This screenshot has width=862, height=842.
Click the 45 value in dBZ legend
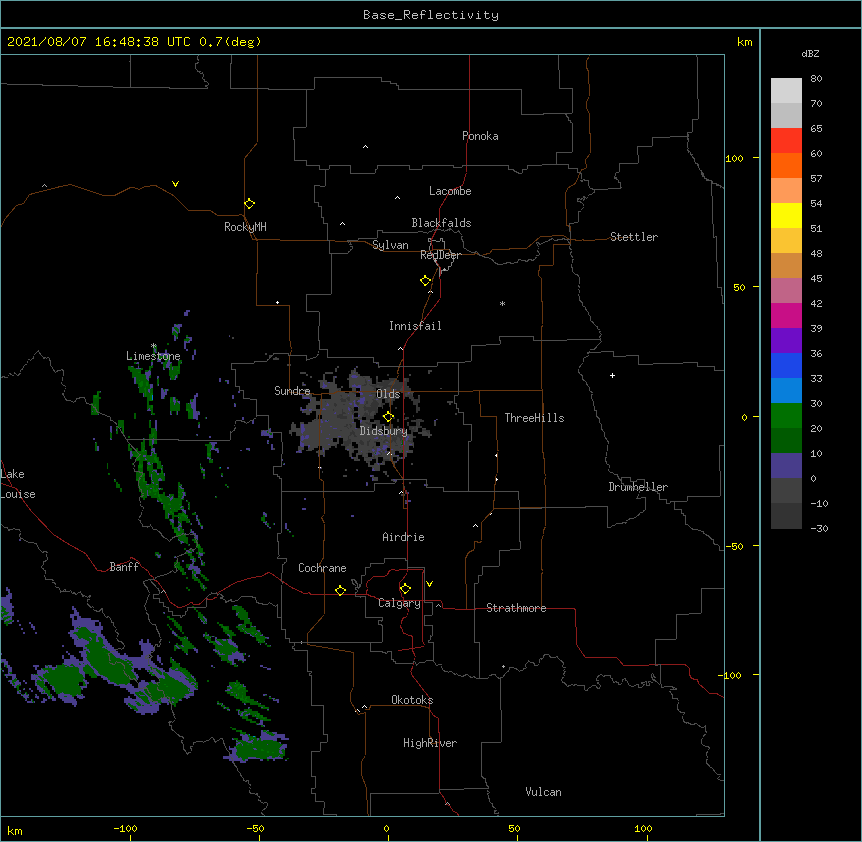(816, 279)
